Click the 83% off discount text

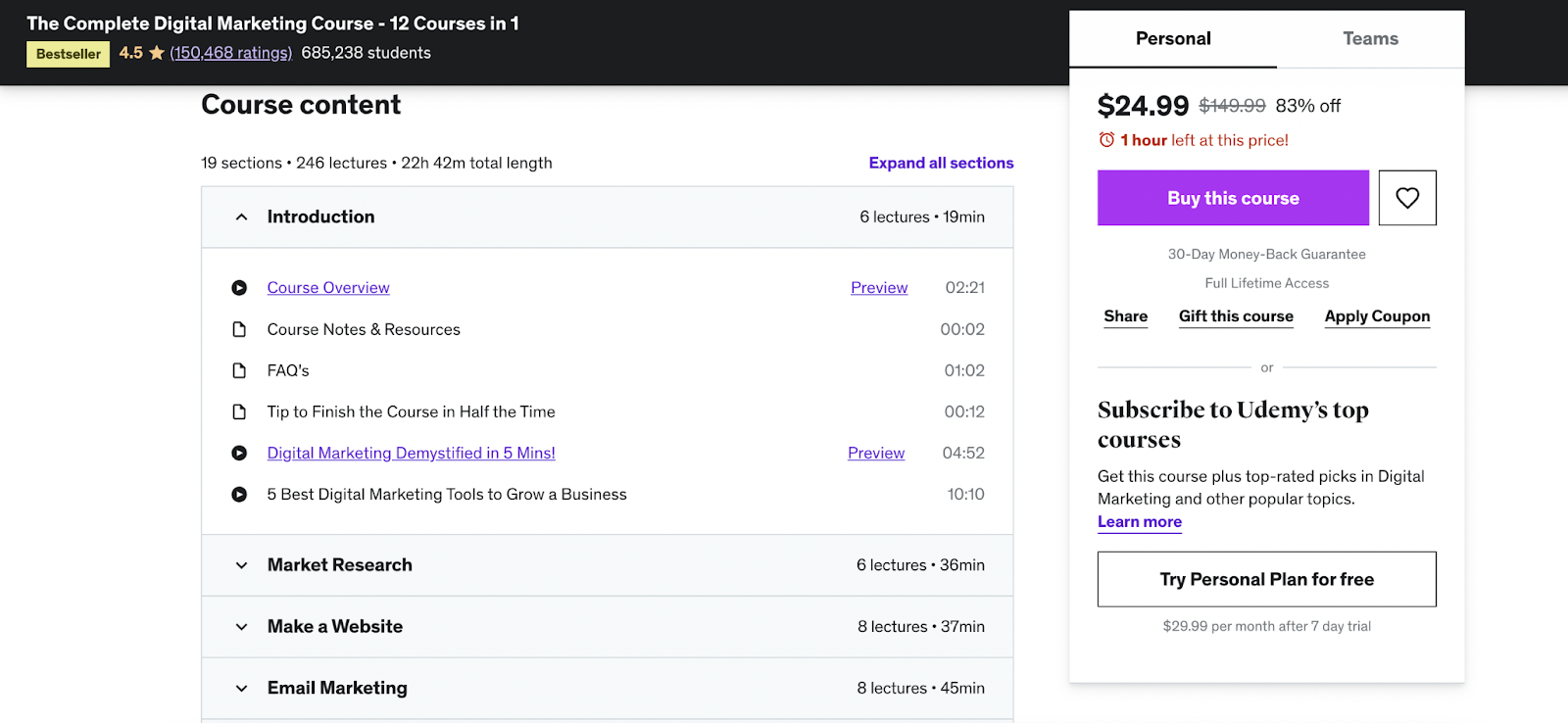[1308, 106]
